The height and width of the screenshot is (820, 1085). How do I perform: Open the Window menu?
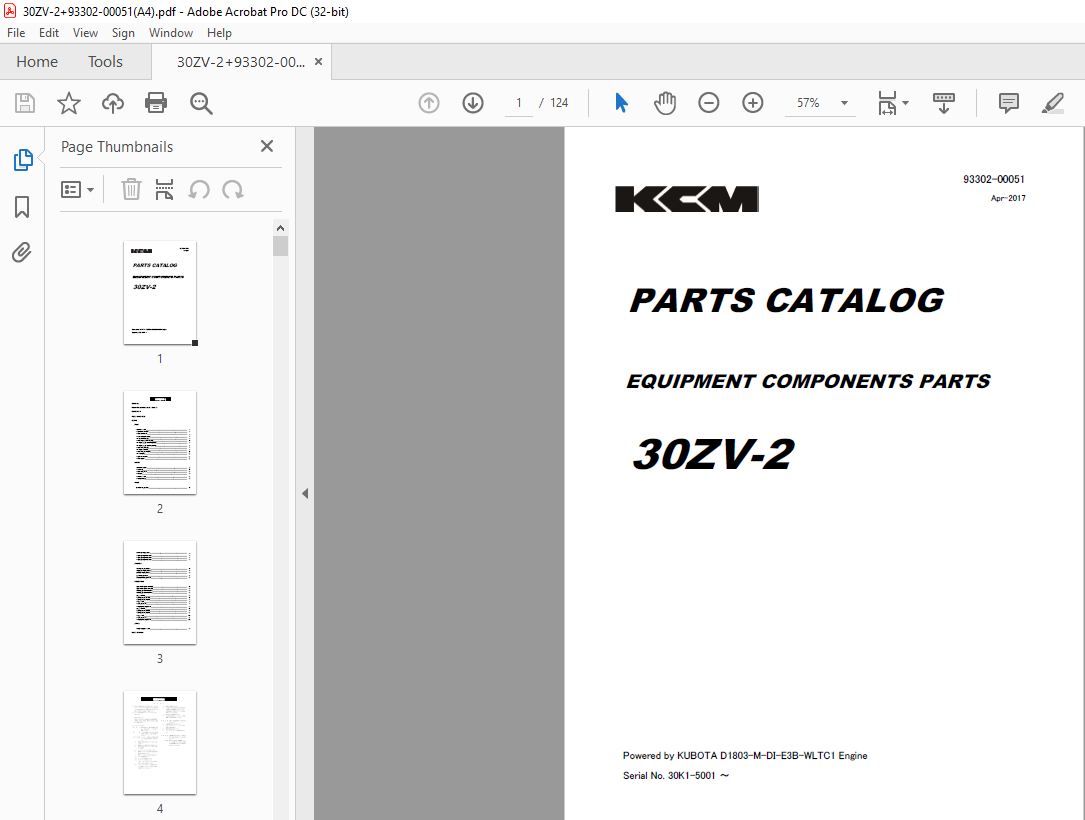click(171, 33)
